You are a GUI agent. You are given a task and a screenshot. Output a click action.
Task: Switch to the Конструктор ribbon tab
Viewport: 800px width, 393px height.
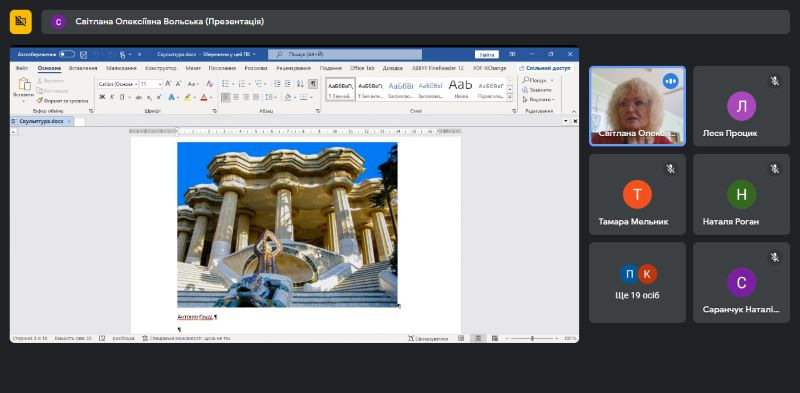click(160, 68)
